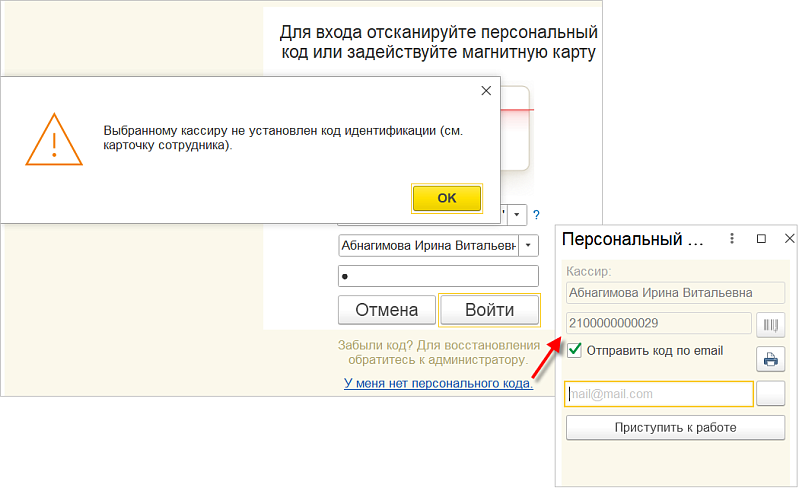Click the email address input field
Image resolution: width=799 pixels, height=488 pixels.
(658, 394)
